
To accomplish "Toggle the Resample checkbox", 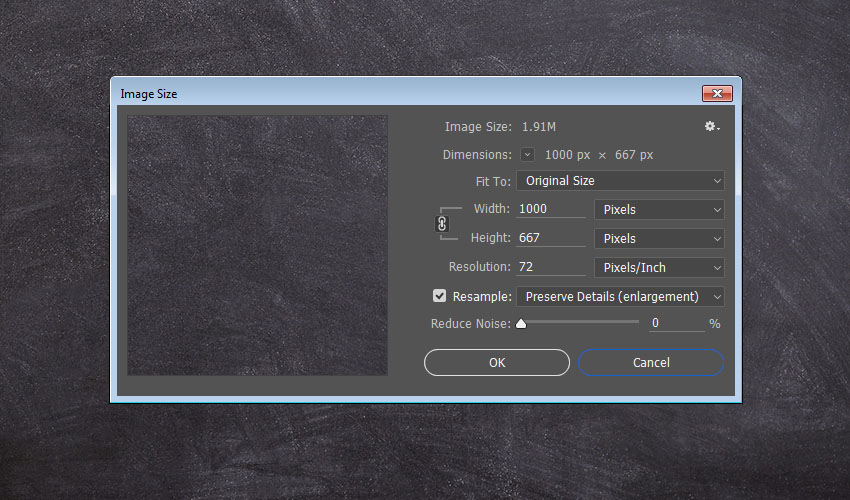I will pos(440,296).
